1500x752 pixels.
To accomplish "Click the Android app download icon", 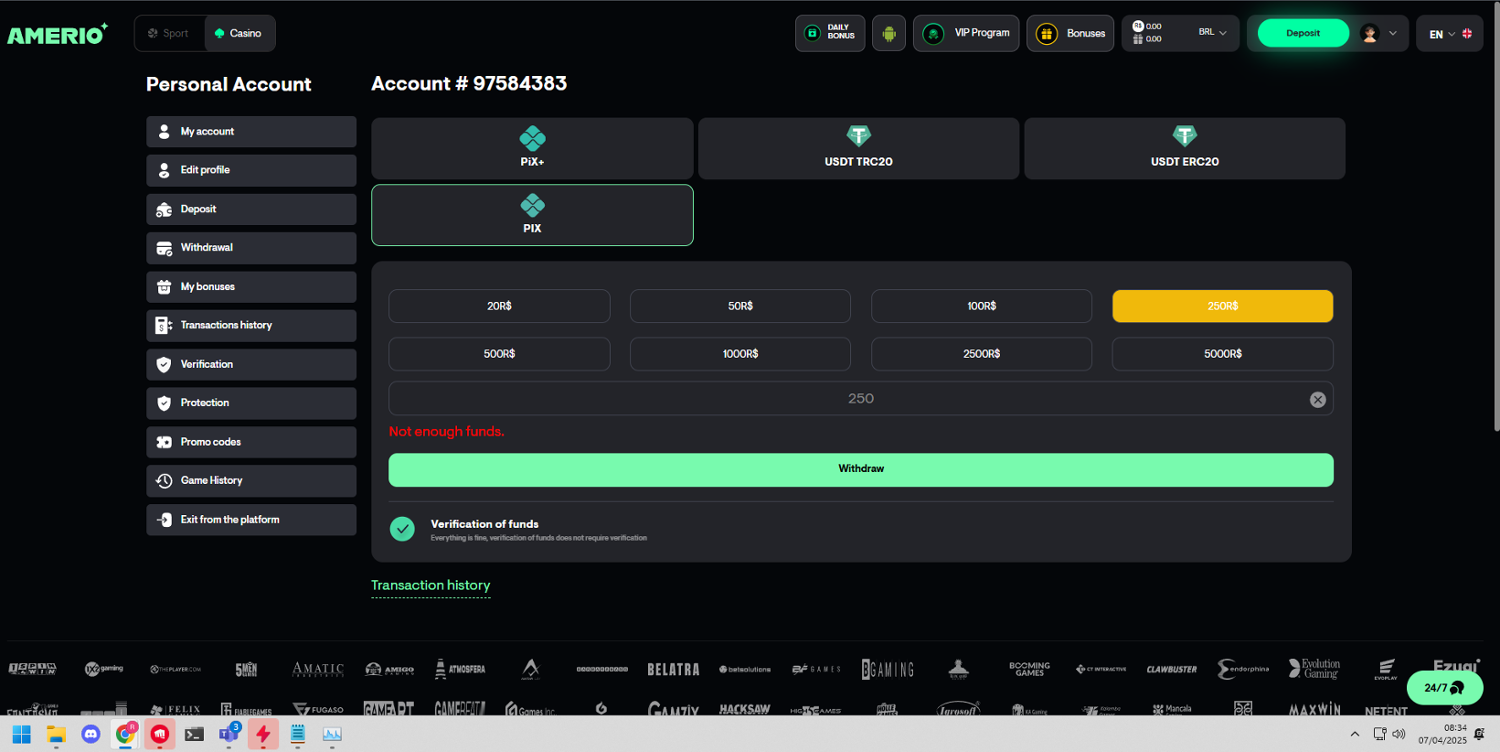I will (x=888, y=33).
